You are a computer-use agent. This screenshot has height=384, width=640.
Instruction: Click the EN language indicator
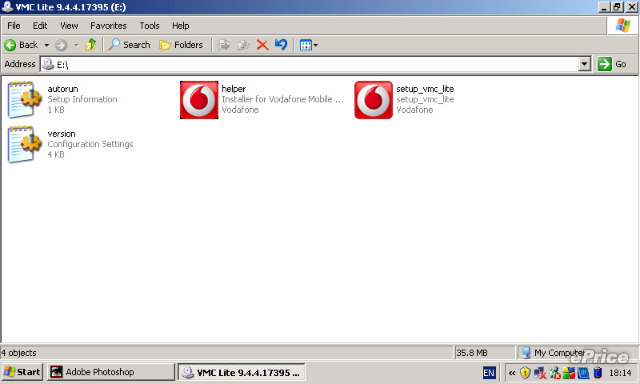pyautogui.click(x=489, y=372)
